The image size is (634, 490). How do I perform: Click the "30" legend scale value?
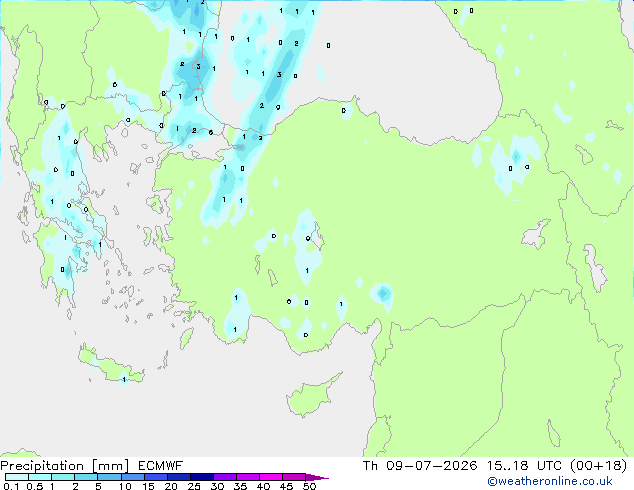[217, 486]
